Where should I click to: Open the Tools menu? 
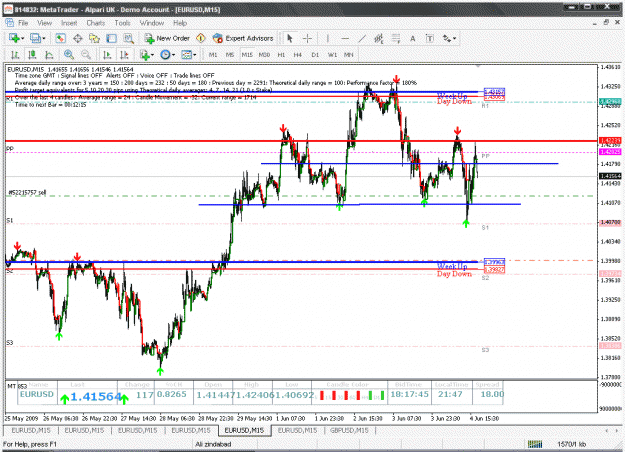[122, 23]
